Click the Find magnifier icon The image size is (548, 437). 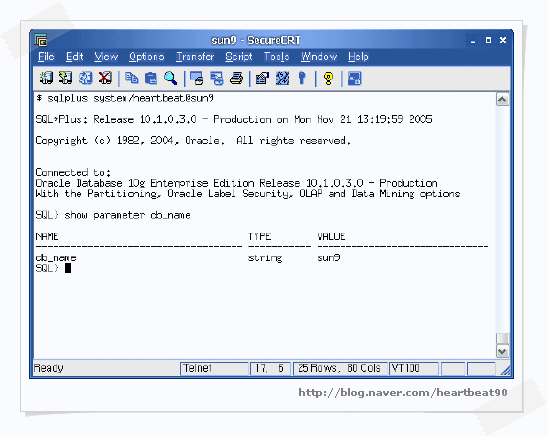(x=171, y=78)
